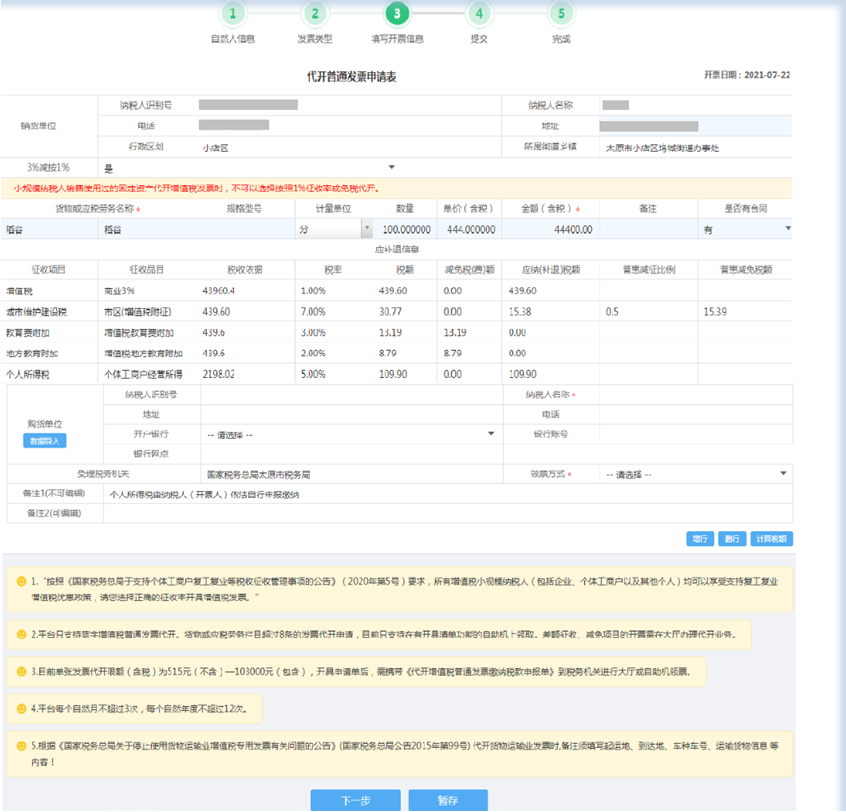Click the 计算税额 button

click(x=772, y=538)
